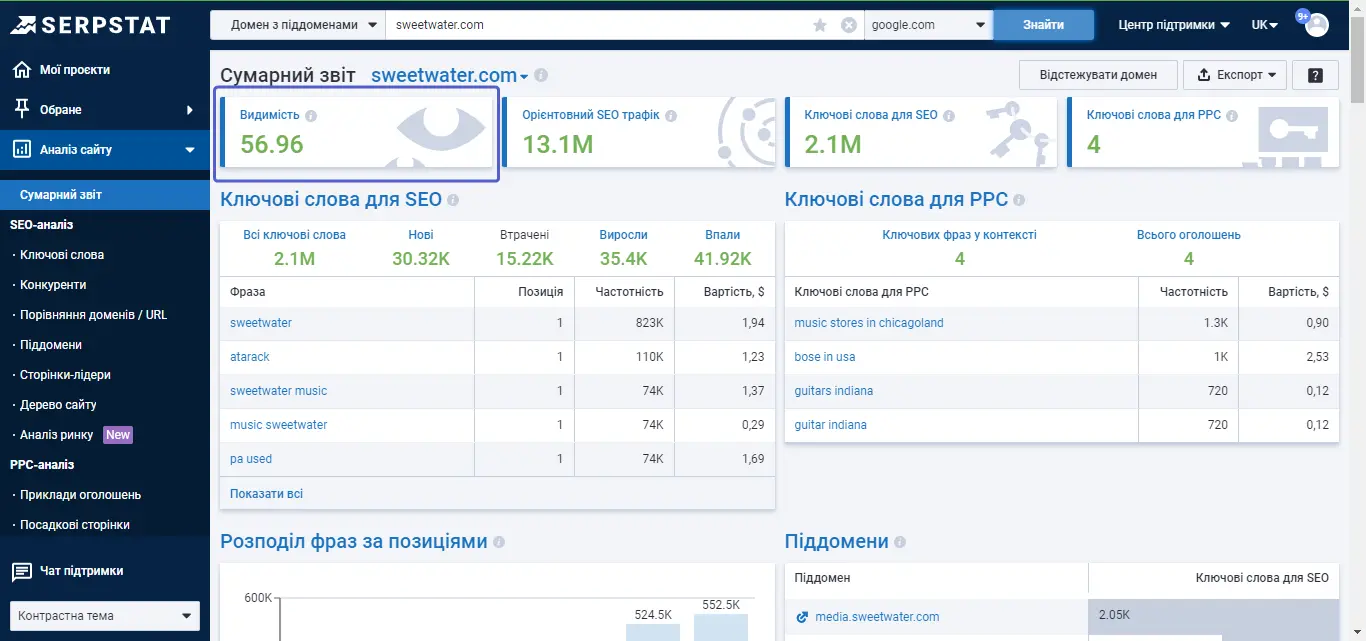Click the info icon next to sweetwater.com title
1366x641 pixels.
point(541,76)
